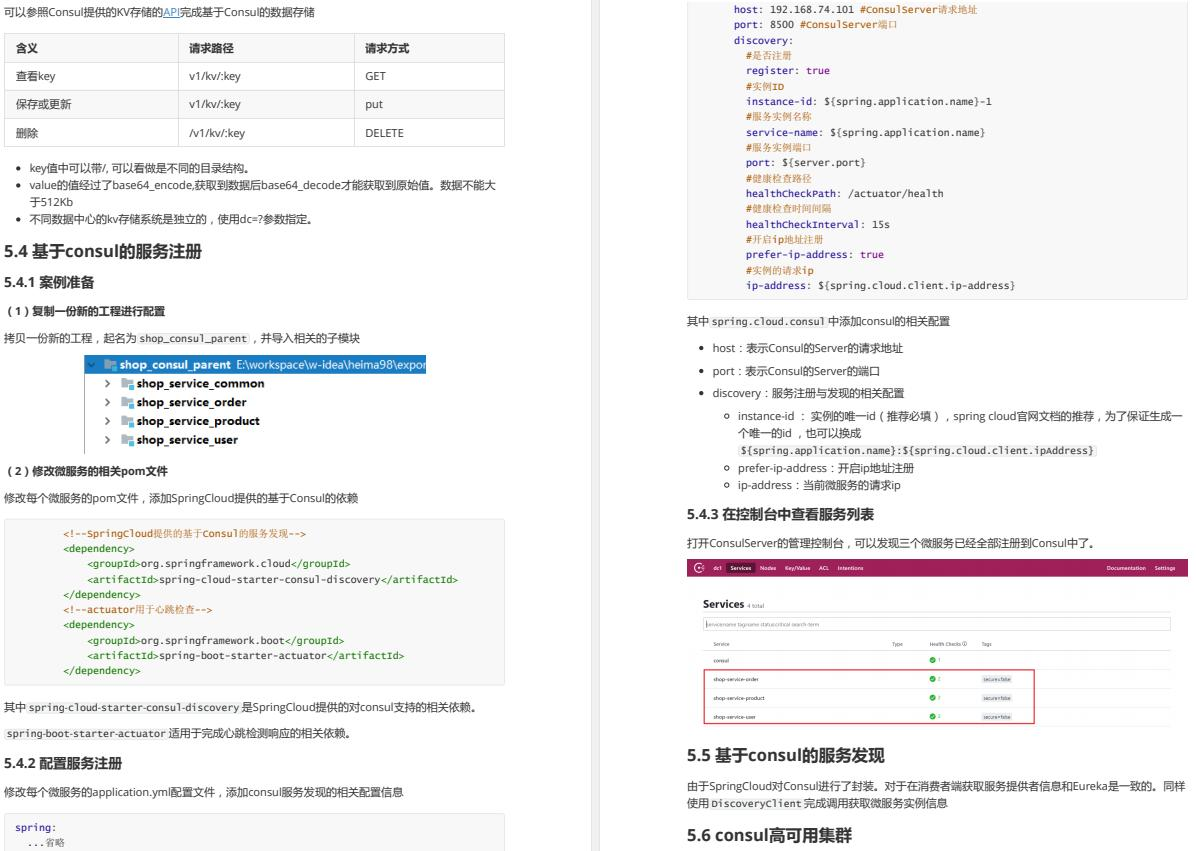Click the '5.4.3 在控制台查看服务列表' heading
Screen dimensions: 1196x851
coord(780,515)
